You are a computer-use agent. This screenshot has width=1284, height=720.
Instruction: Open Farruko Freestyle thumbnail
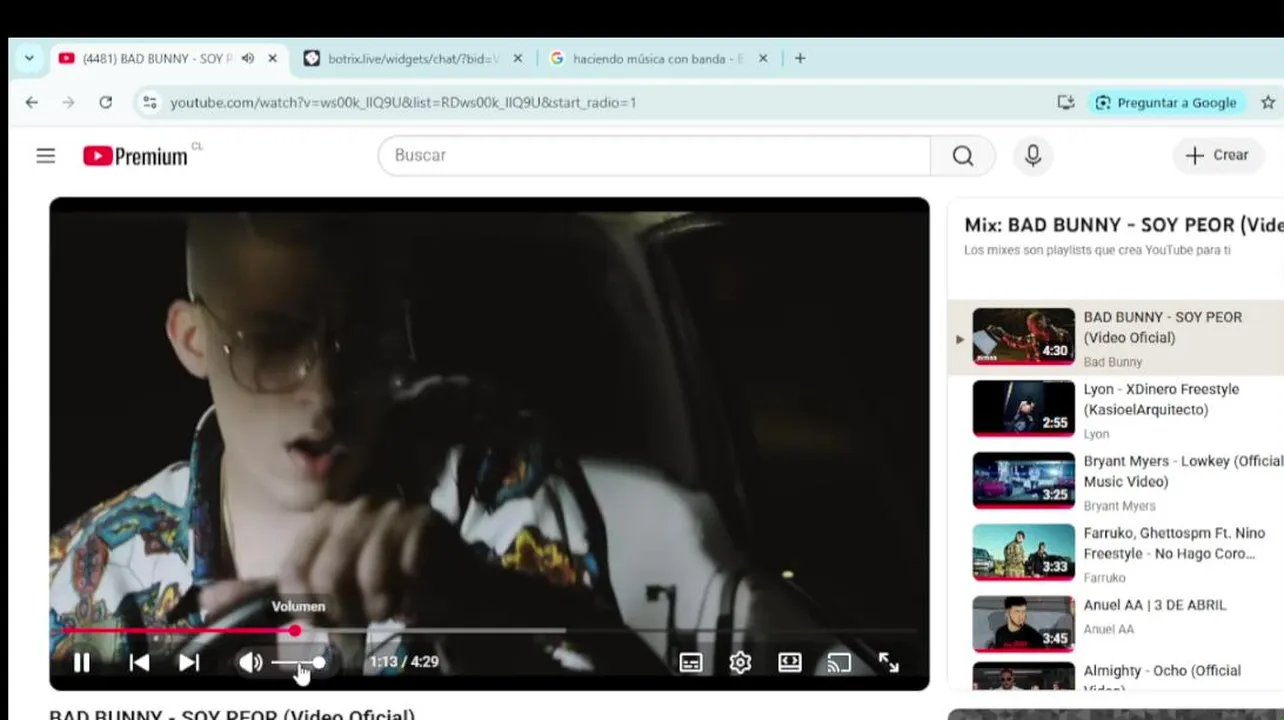click(1024, 552)
